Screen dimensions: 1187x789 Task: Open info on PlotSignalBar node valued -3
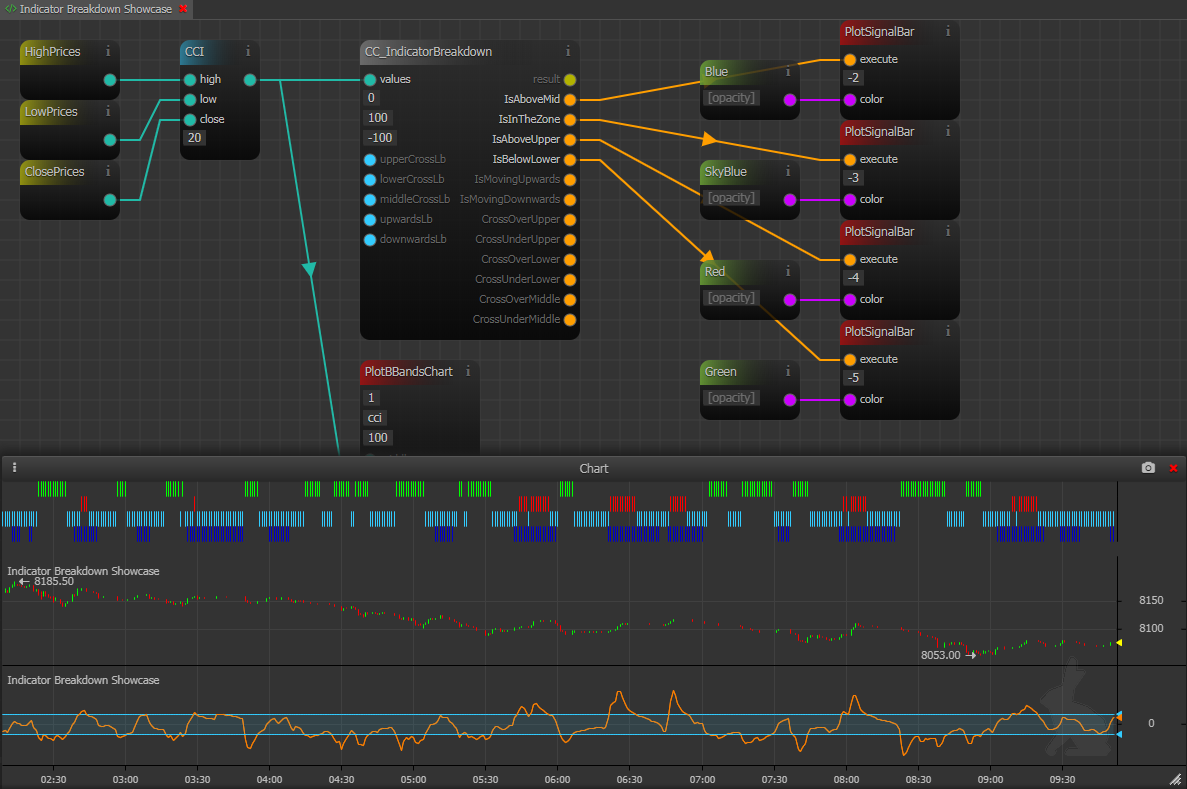[948, 132]
